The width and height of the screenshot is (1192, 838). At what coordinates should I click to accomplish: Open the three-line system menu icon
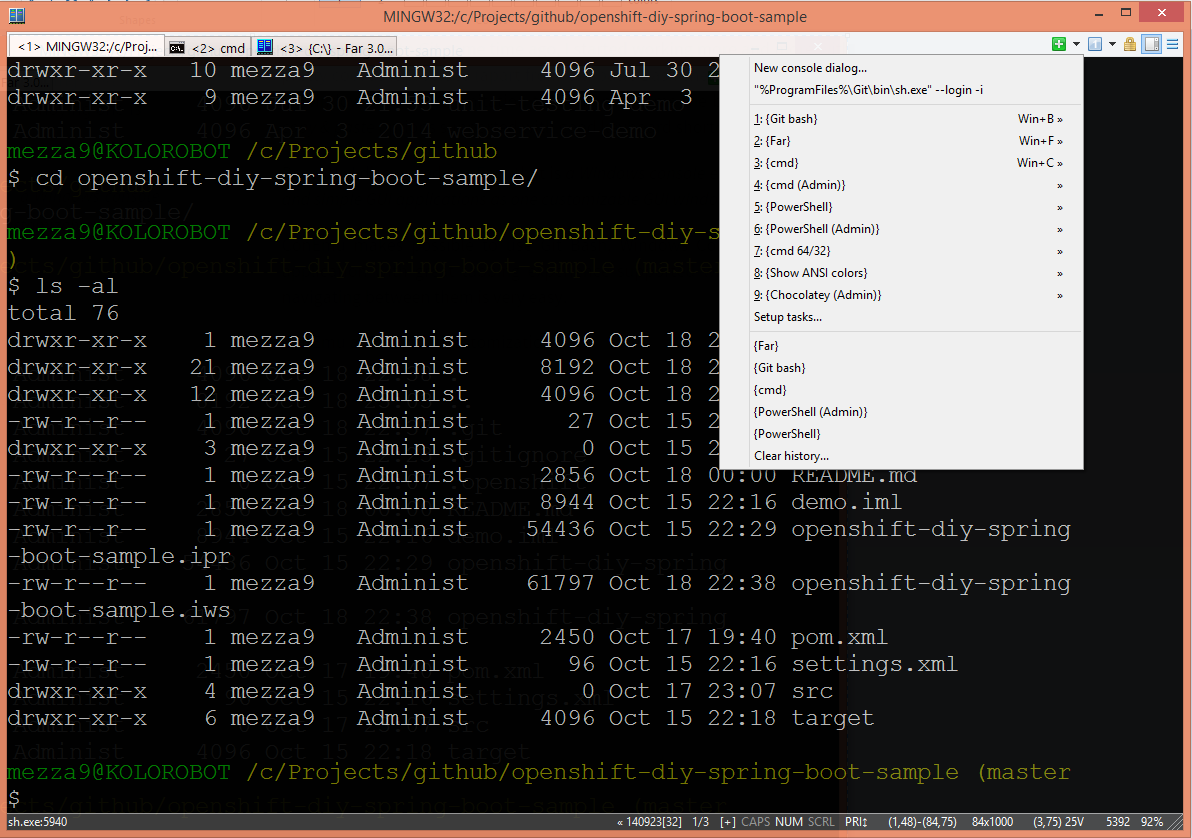1173,44
